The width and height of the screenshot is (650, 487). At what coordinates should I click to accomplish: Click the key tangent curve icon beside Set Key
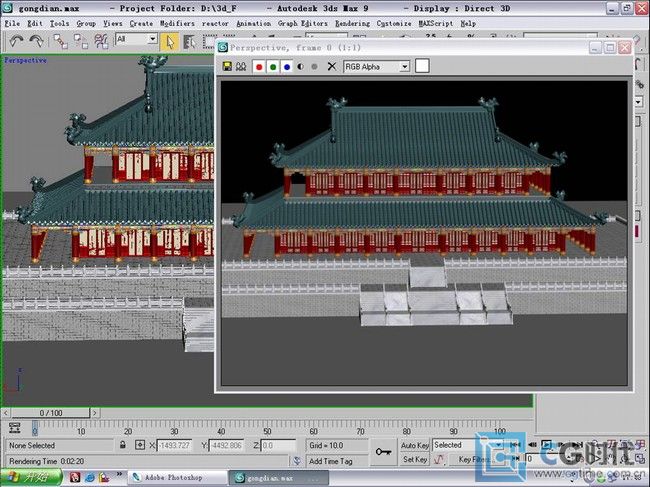click(x=439, y=459)
